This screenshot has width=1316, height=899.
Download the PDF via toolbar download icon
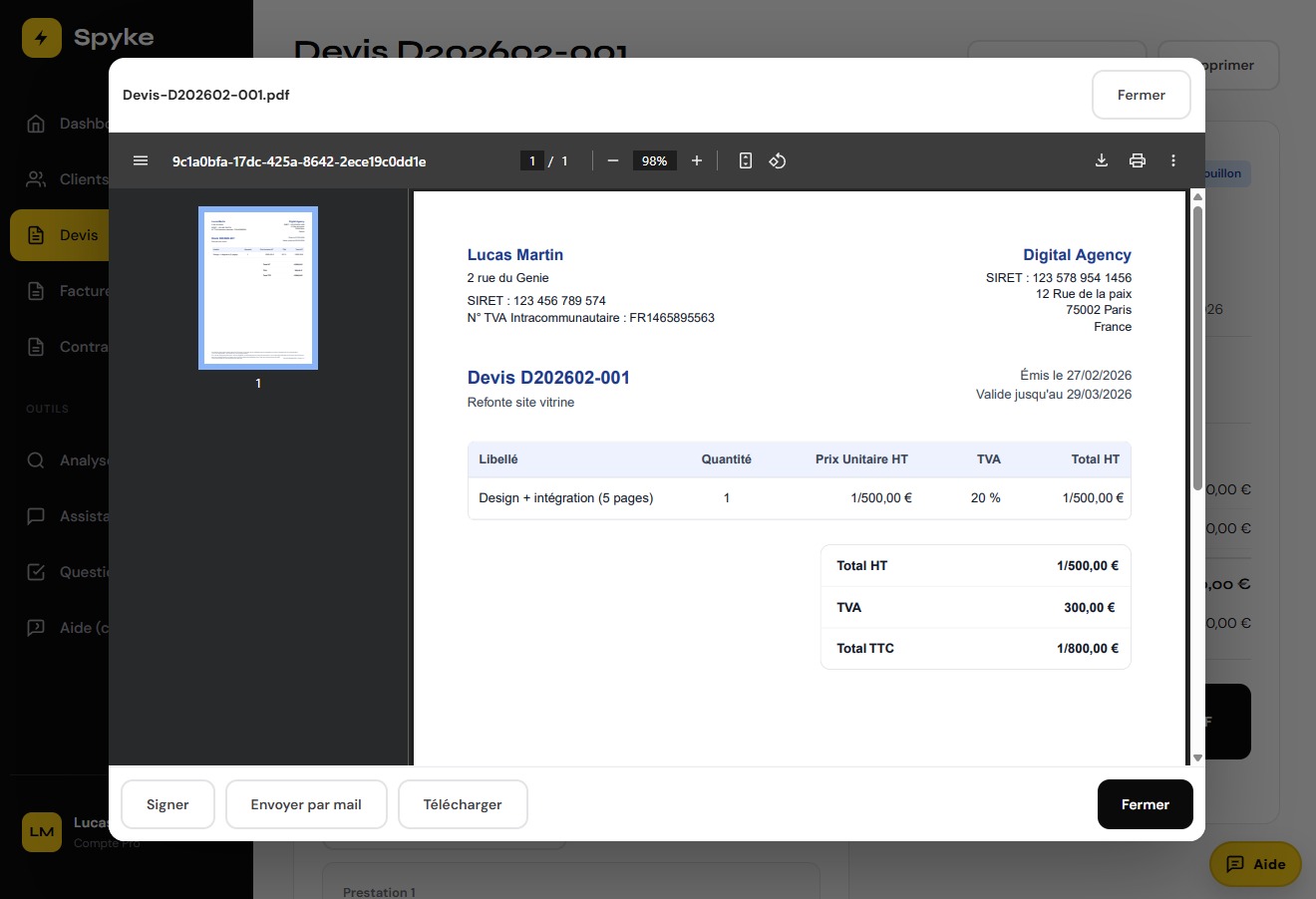pos(1102,160)
